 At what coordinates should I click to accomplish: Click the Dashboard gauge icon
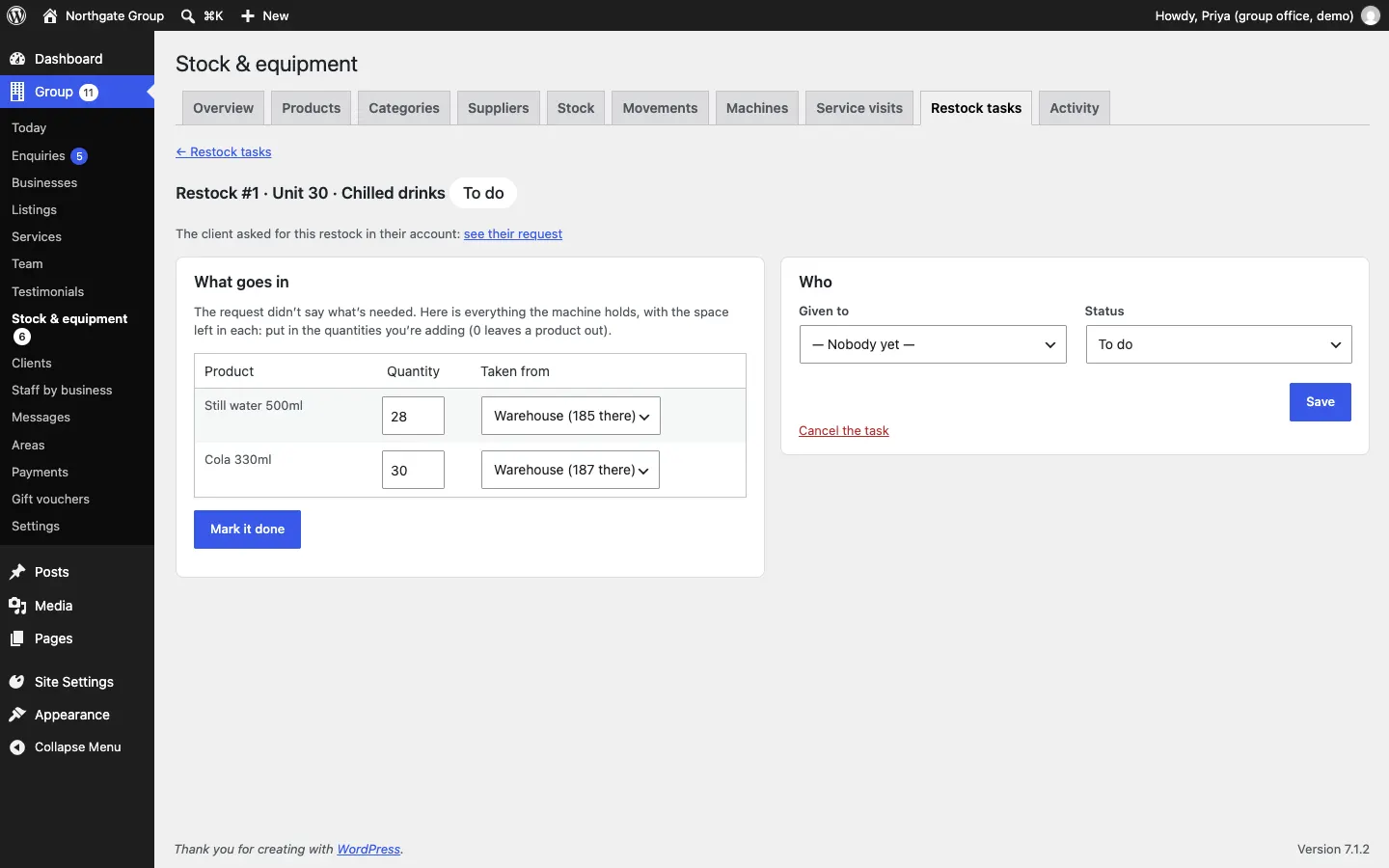(17, 59)
